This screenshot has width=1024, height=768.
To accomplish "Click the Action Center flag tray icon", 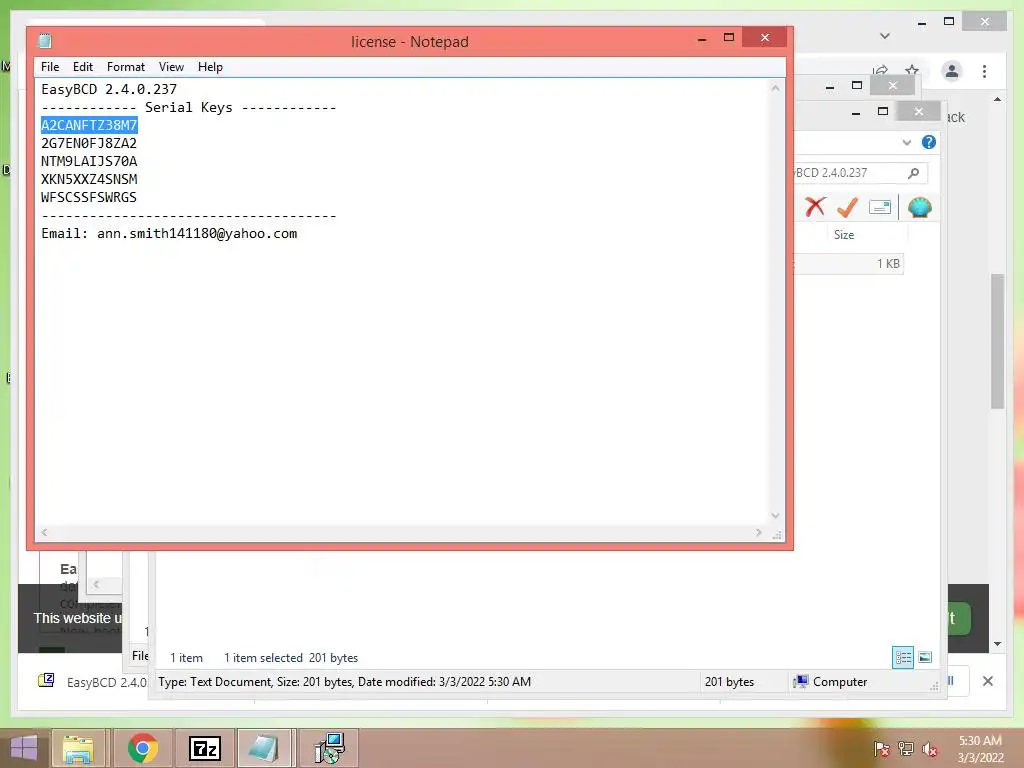I will point(882,749).
